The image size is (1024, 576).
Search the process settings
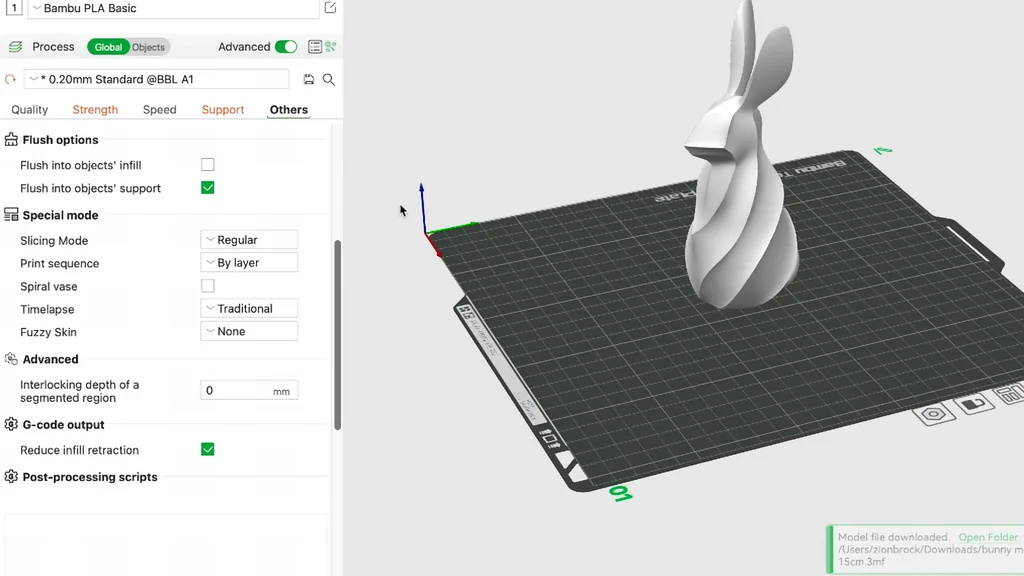click(329, 80)
